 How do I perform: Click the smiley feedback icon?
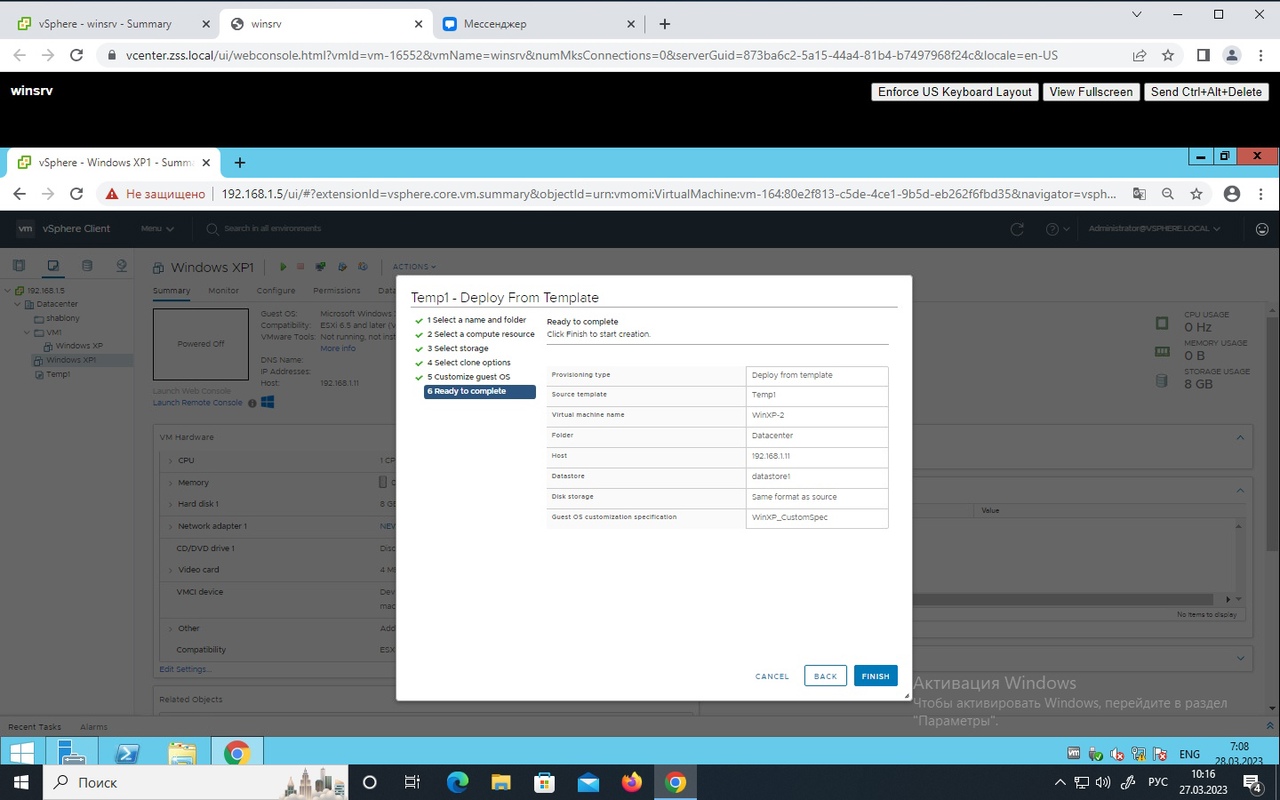pos(1261,229)
